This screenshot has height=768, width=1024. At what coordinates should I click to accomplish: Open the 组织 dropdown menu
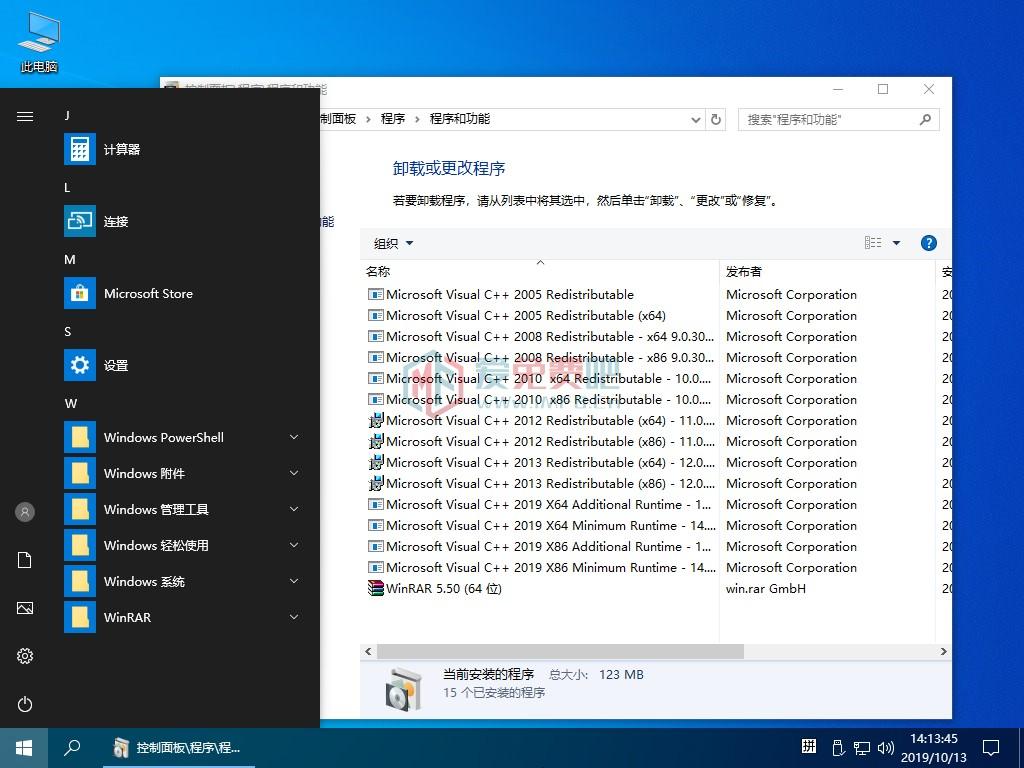[393, 244]
